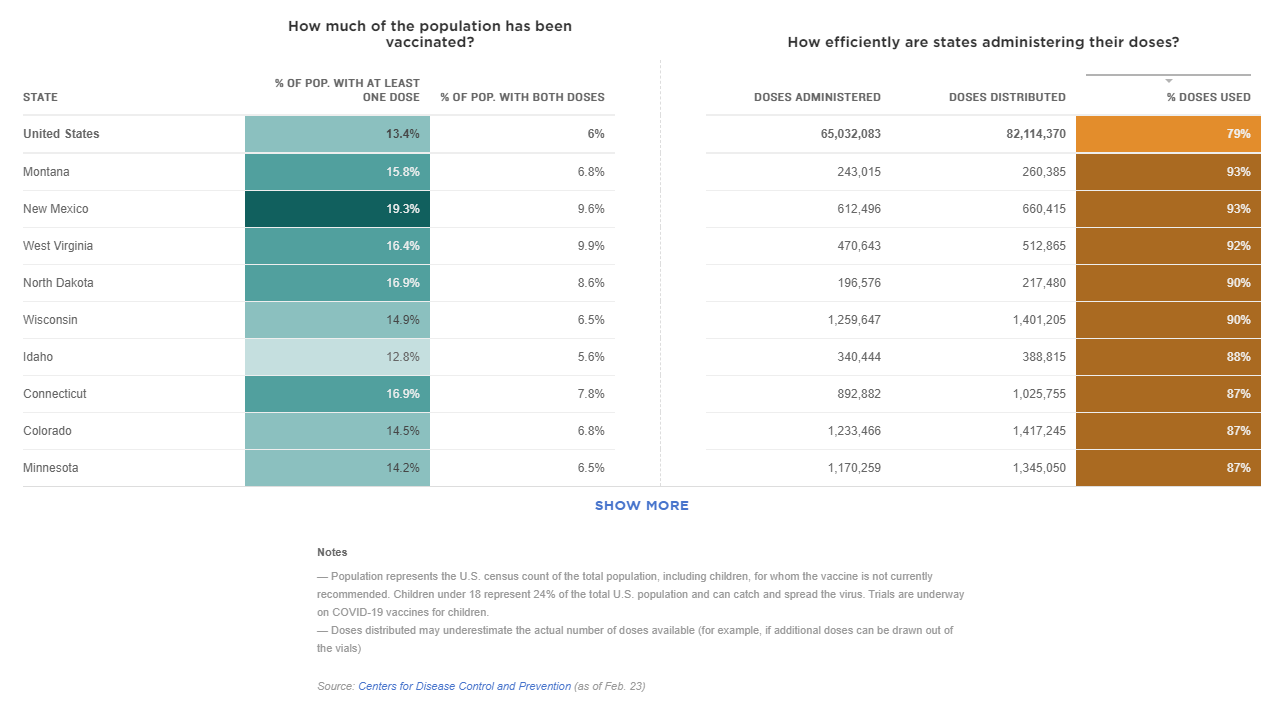Click Minnesota's brown 87% doses used cell
The height and width of the screenshot is (714, 1288).
point(1168,468)
